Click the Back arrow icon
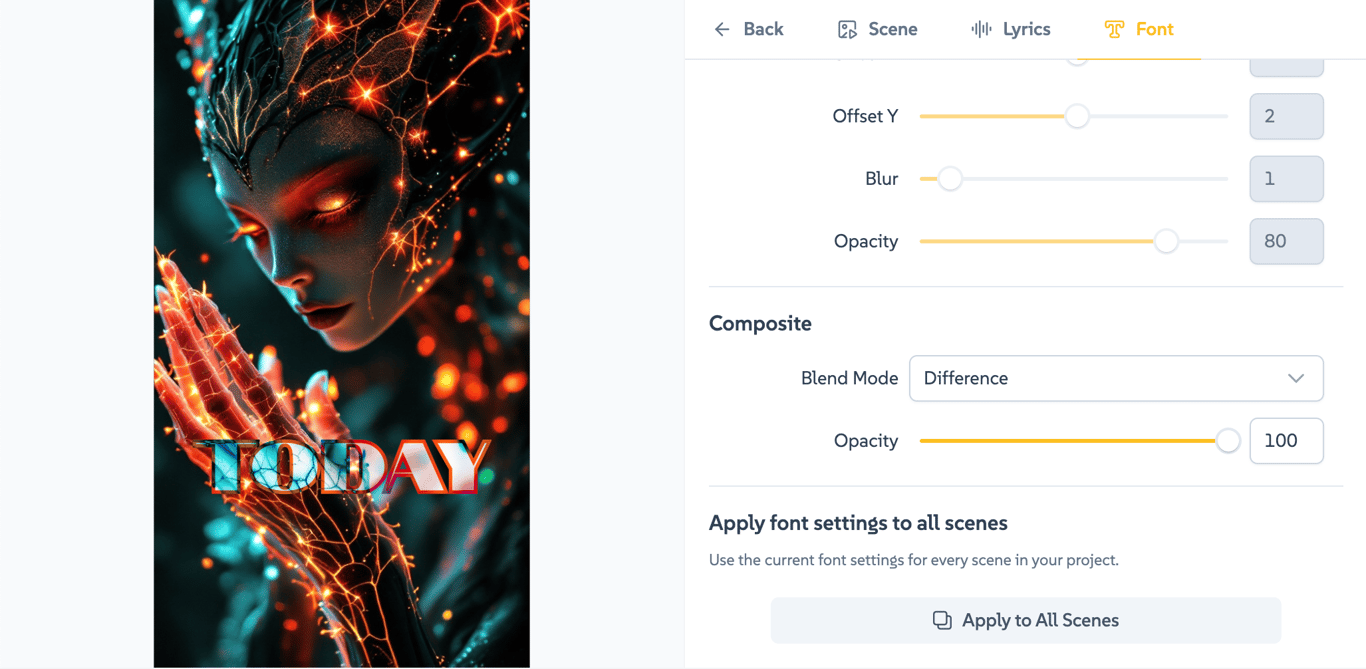1366x669 pixels. pos(722,29)
